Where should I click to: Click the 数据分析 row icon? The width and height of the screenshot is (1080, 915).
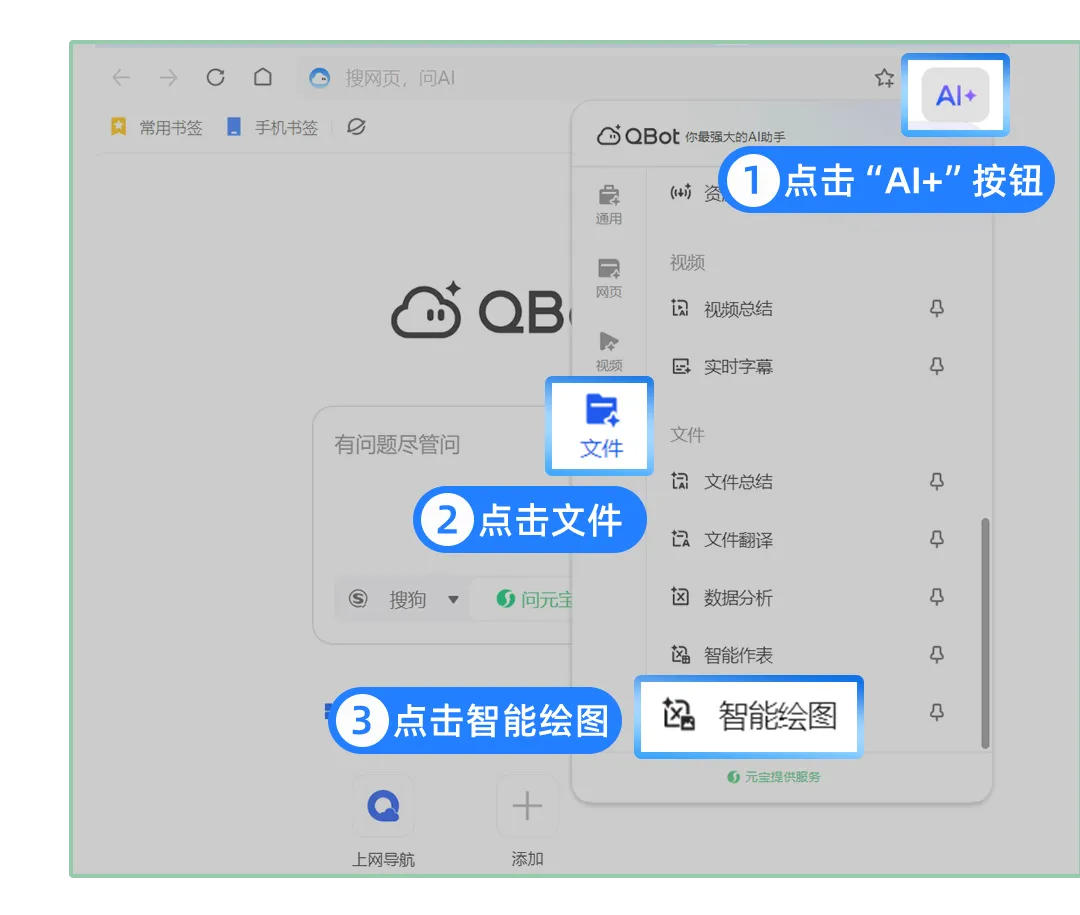(x=680, y=596)
